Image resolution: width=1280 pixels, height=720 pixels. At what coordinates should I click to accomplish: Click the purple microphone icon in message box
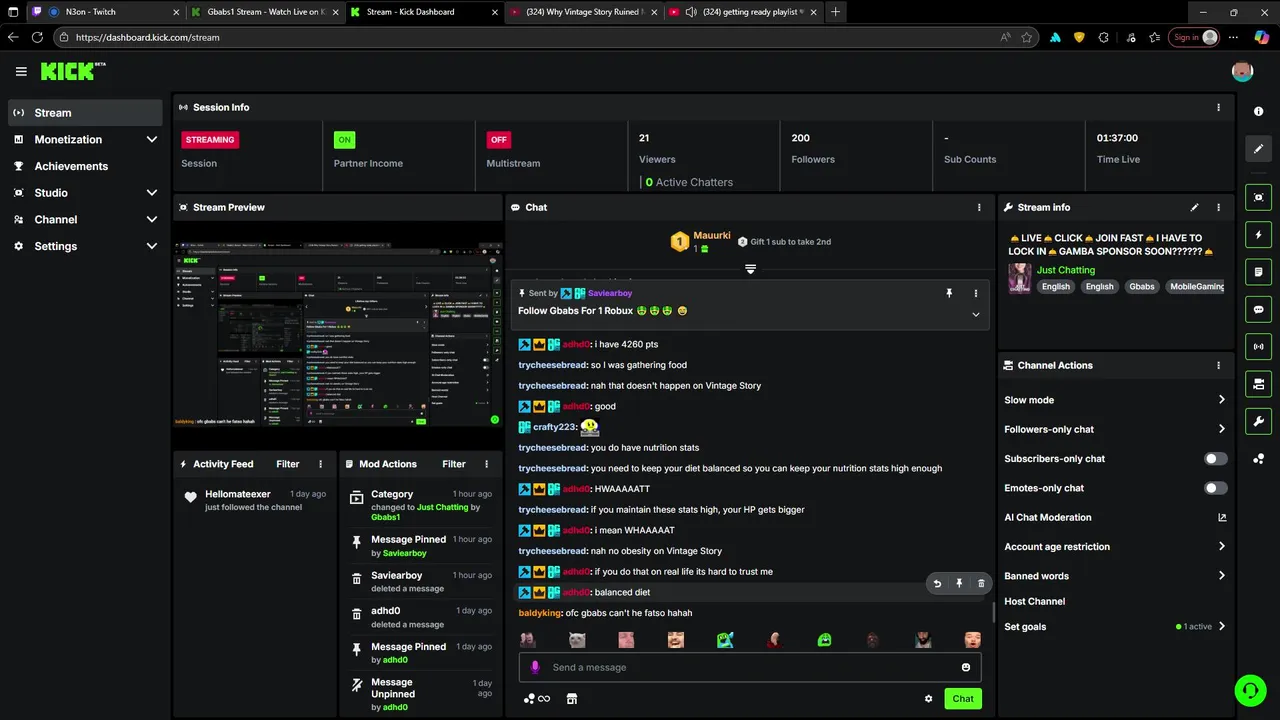pos(535,667)
